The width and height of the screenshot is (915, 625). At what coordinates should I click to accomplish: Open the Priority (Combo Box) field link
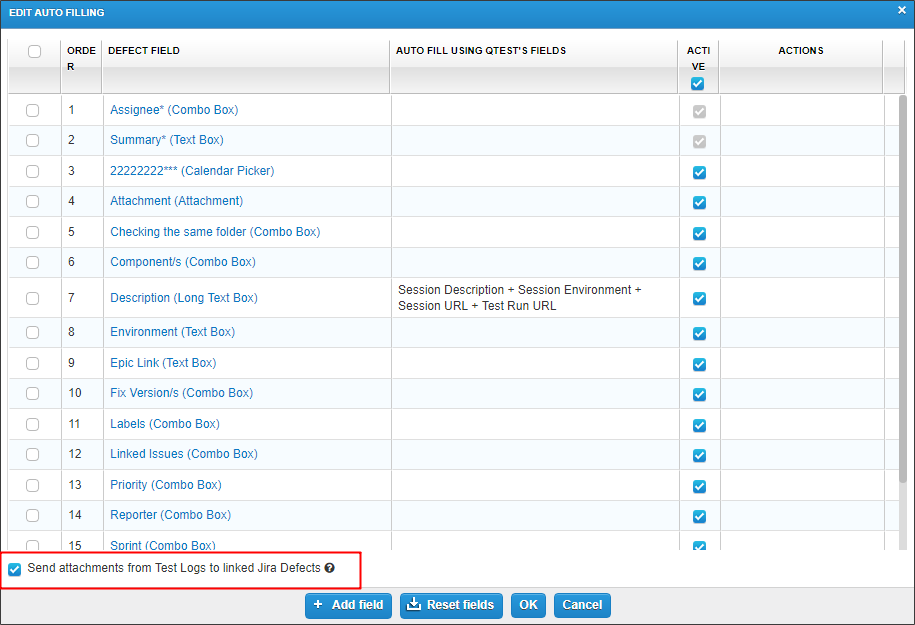pyautogui.click(x=165, y=485)
